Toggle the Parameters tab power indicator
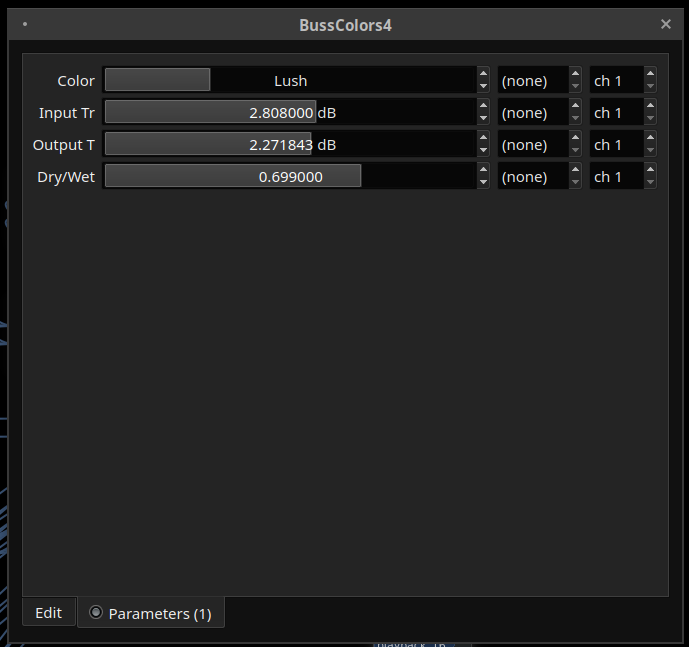Image resolution: width=689 pixels, height=647 pixels. (96, 613)
